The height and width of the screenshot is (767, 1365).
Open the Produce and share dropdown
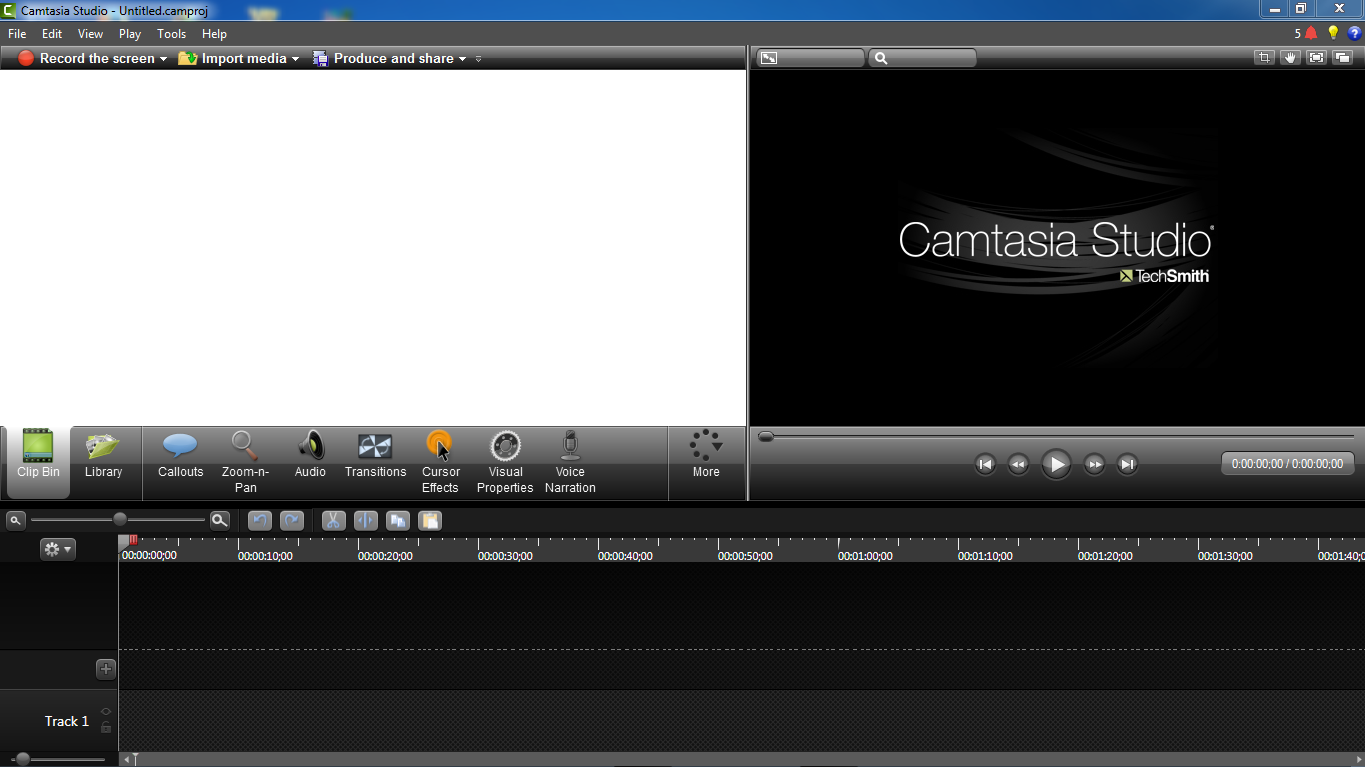click(462, 58)
